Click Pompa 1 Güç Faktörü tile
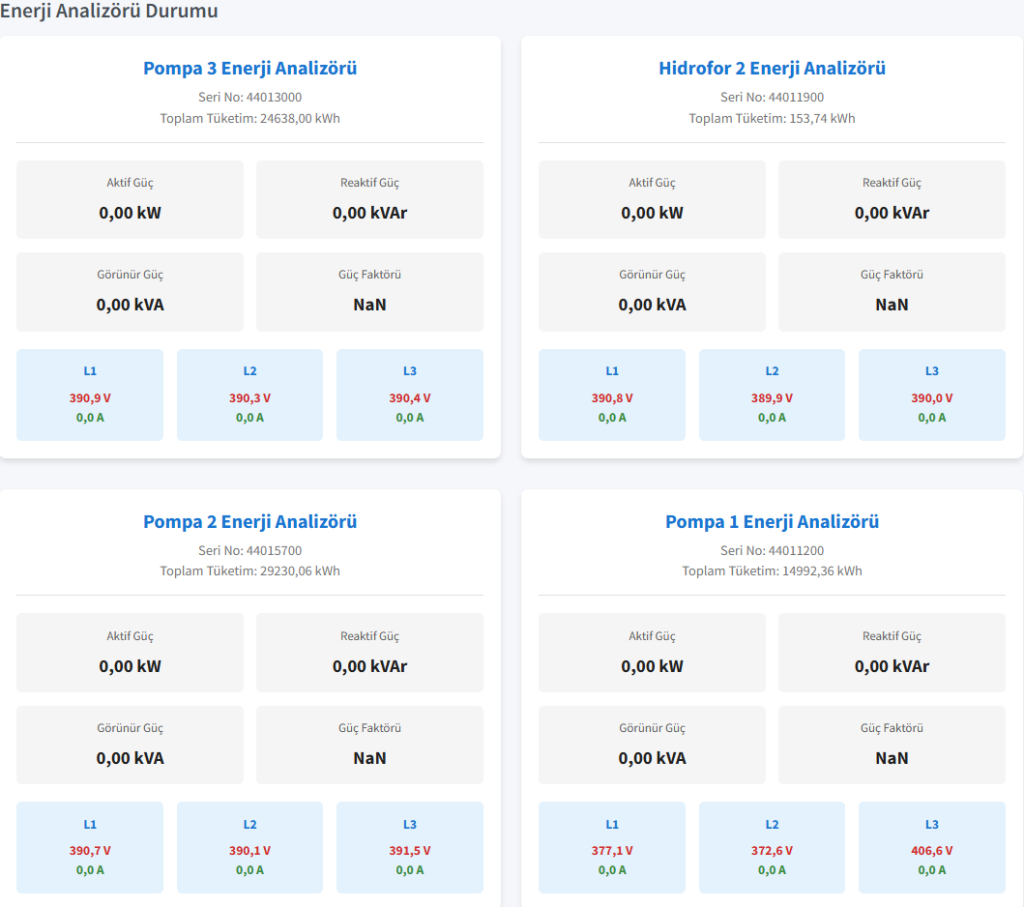Viewport: 1024px width, 907px height. click(x=892, y=745)
